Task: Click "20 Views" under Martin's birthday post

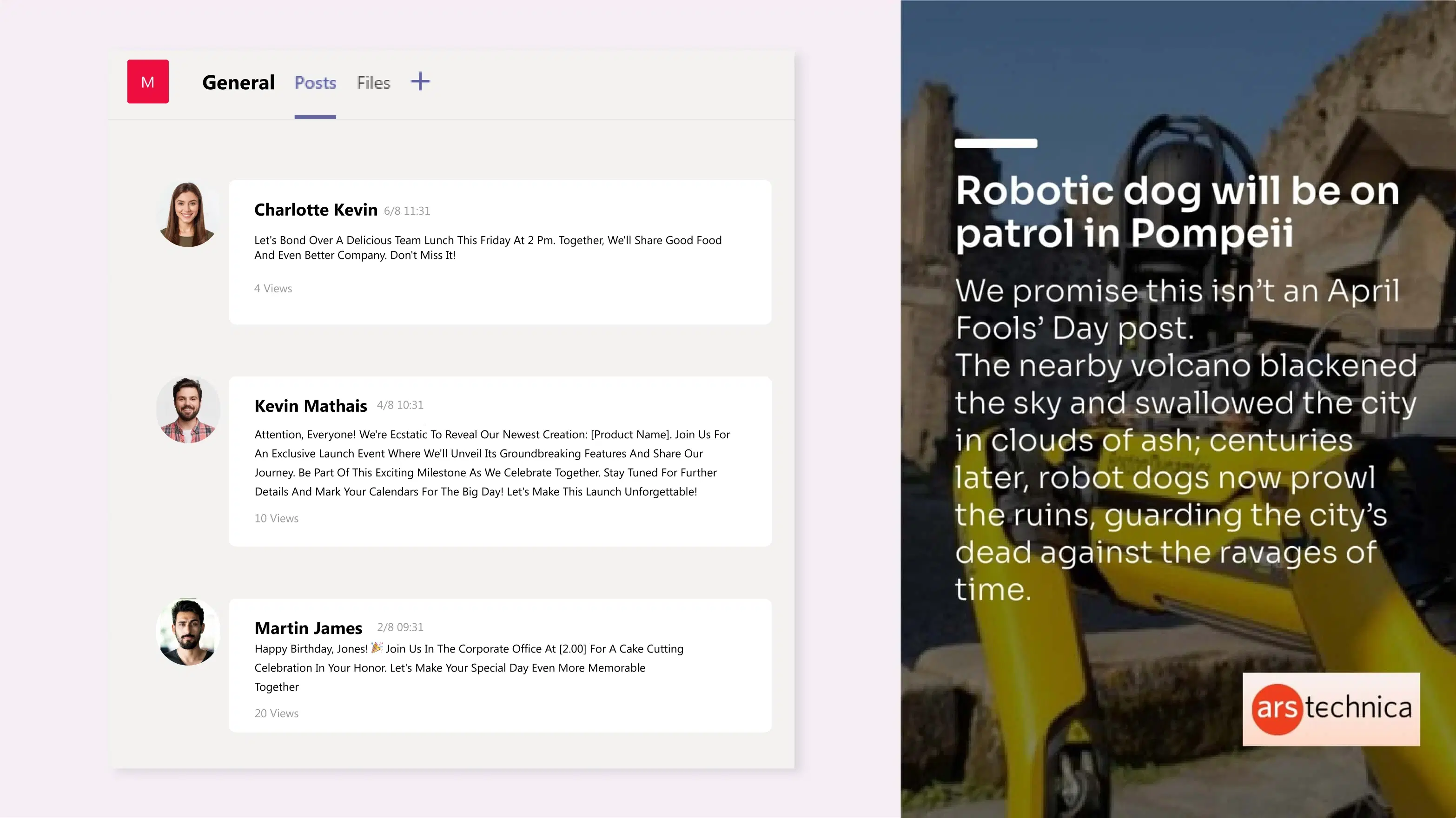Action: 277,713
